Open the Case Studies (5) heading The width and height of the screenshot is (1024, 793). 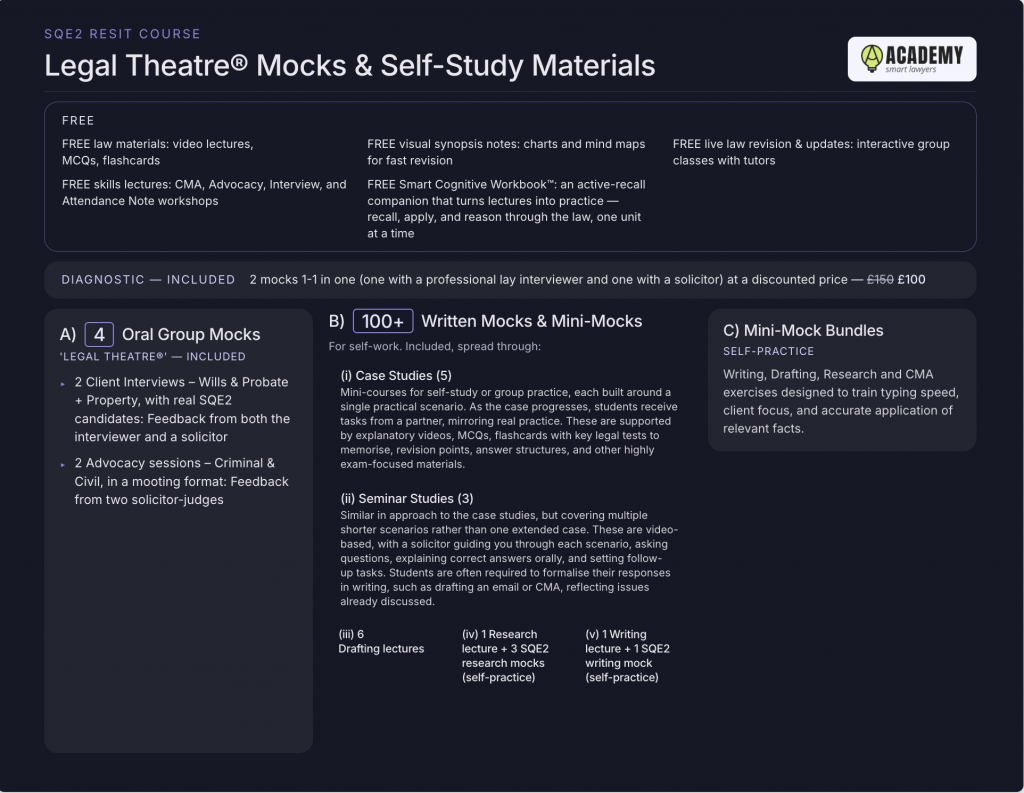pos(396,376)
